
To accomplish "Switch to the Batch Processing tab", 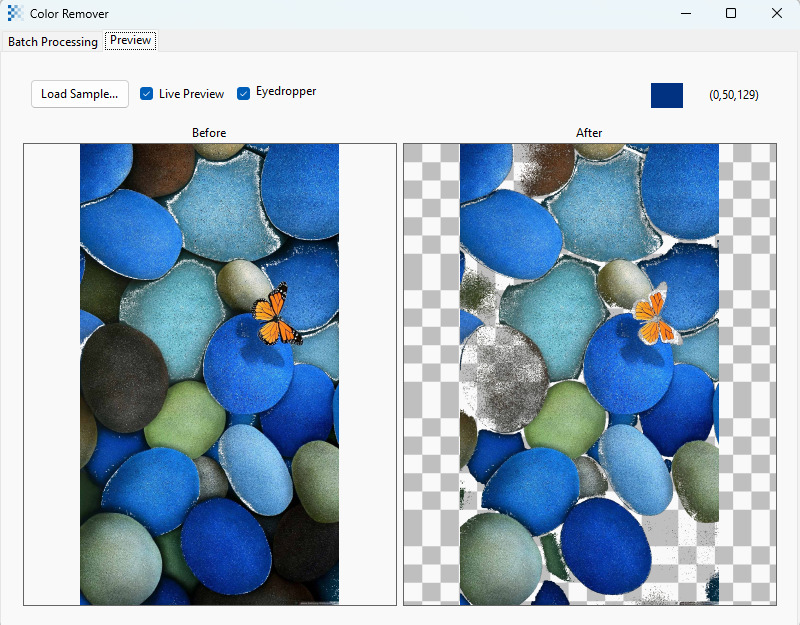I will click(53, 42).
